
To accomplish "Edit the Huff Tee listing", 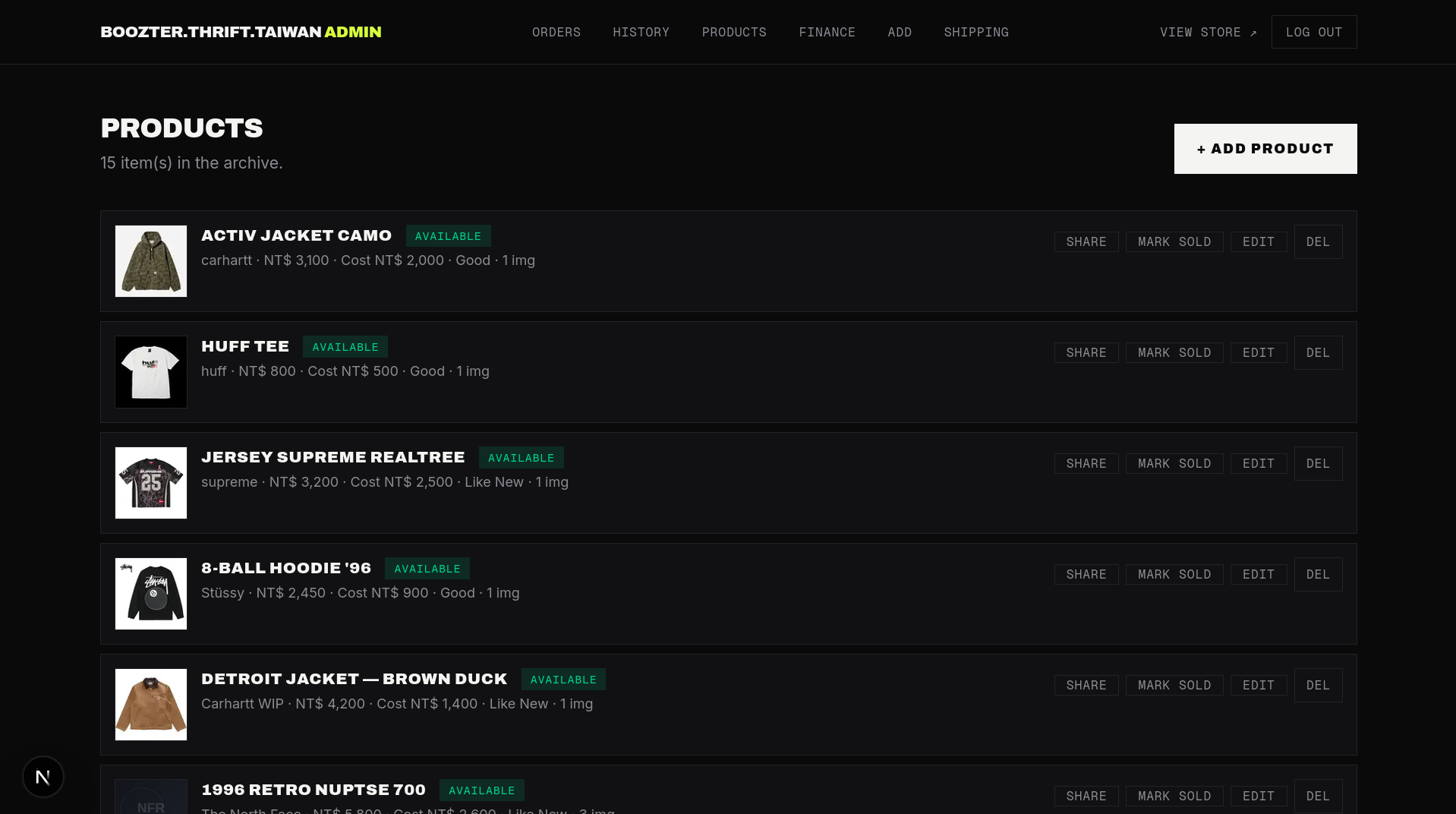I will 1259,352.
